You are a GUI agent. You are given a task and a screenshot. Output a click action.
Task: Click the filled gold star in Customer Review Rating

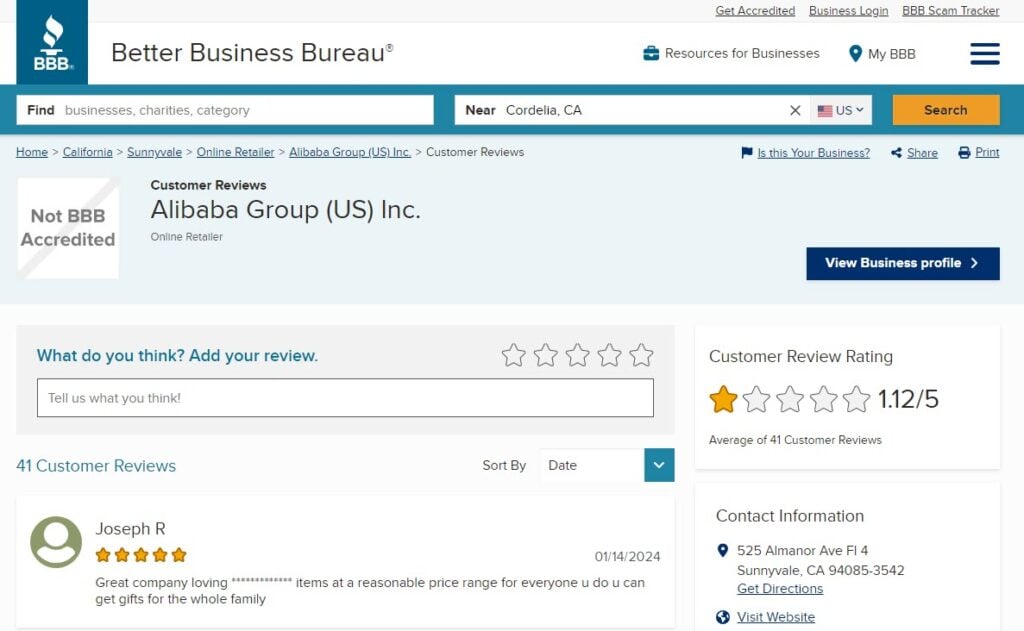[x=723, y=399]
